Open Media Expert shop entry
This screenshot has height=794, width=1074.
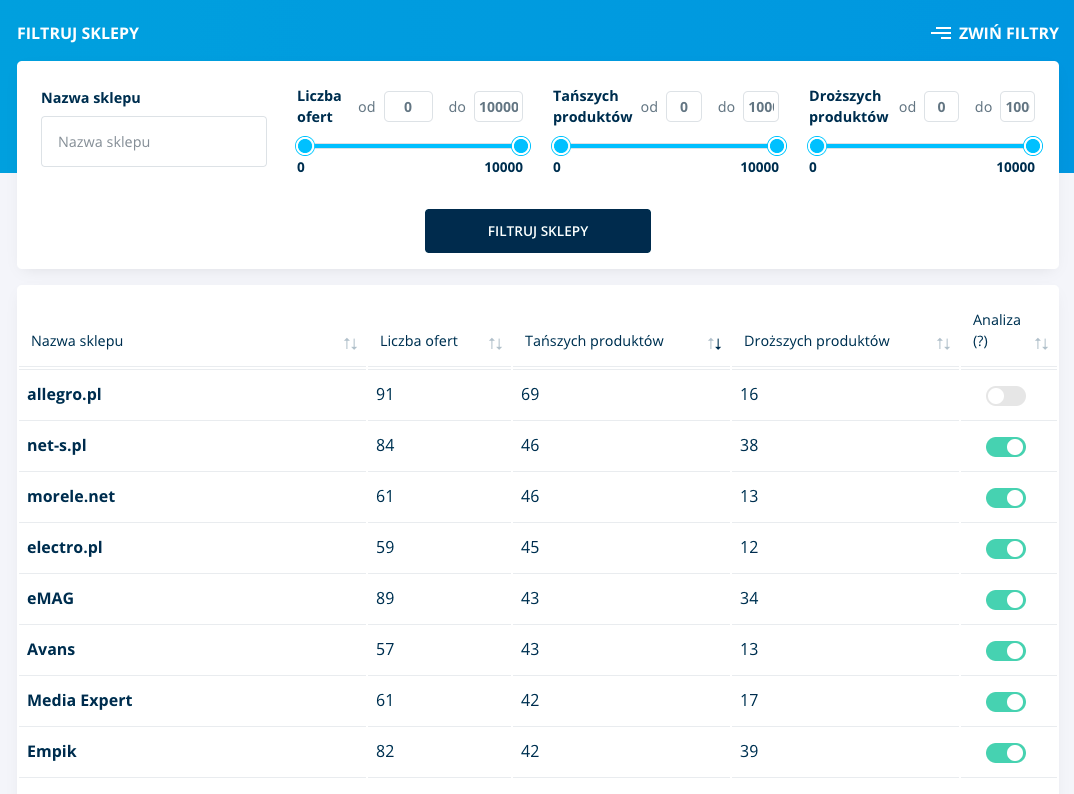(80, 701)
